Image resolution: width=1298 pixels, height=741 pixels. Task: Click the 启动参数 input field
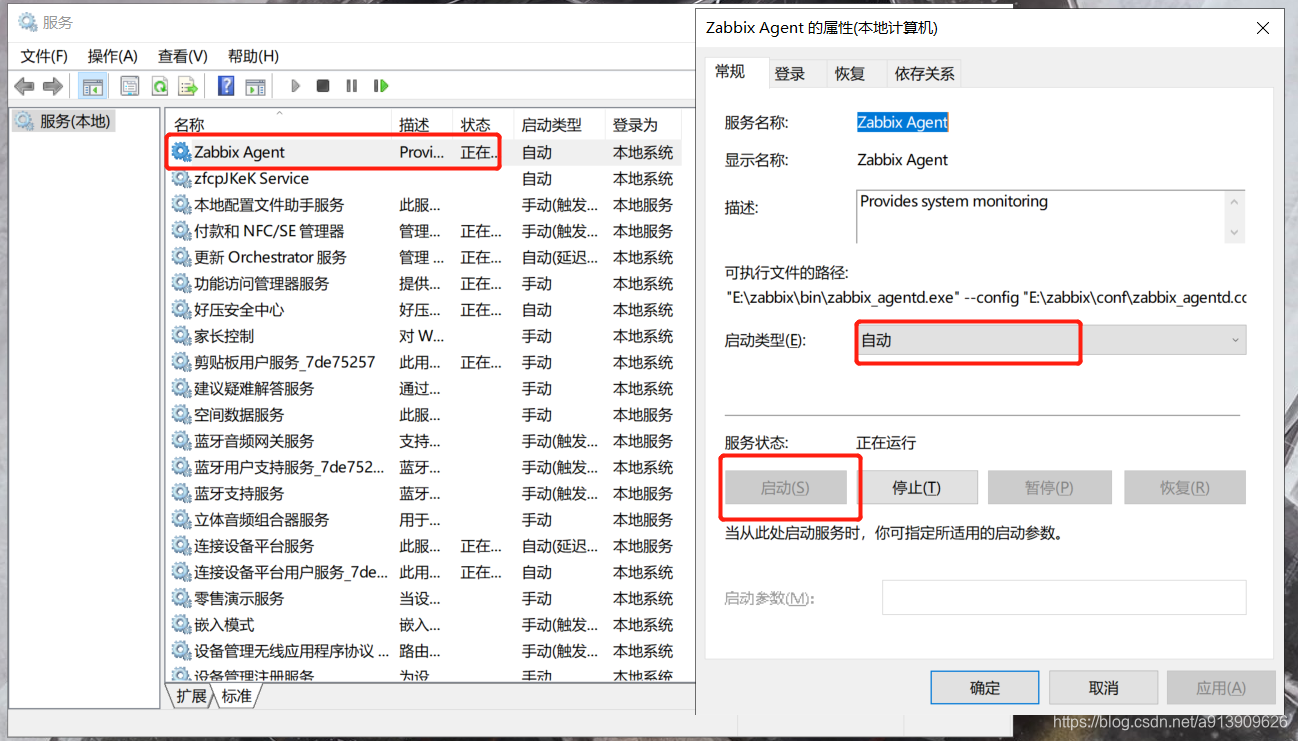[1064, 598]
